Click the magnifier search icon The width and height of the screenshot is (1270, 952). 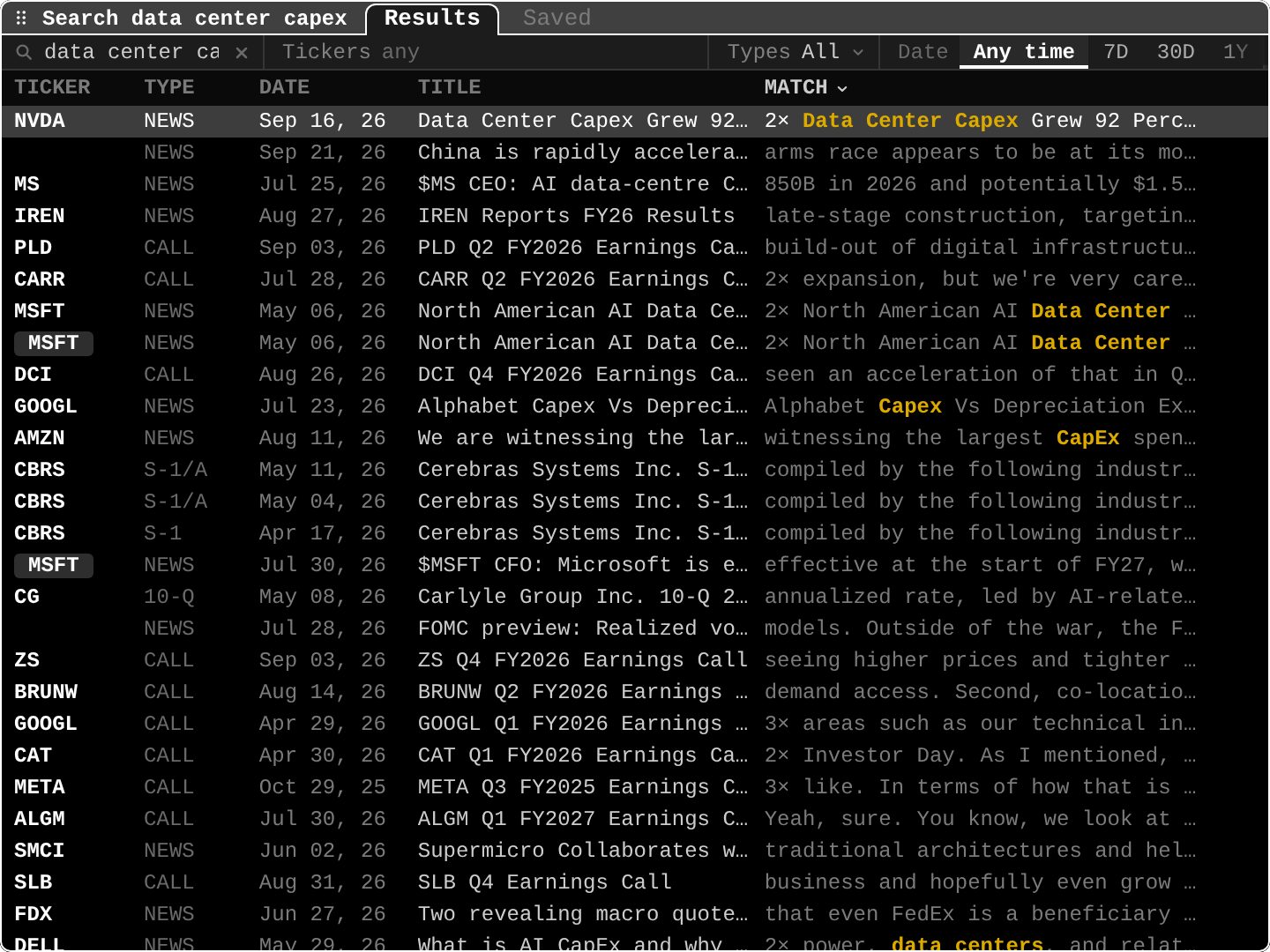coord(24,53)
